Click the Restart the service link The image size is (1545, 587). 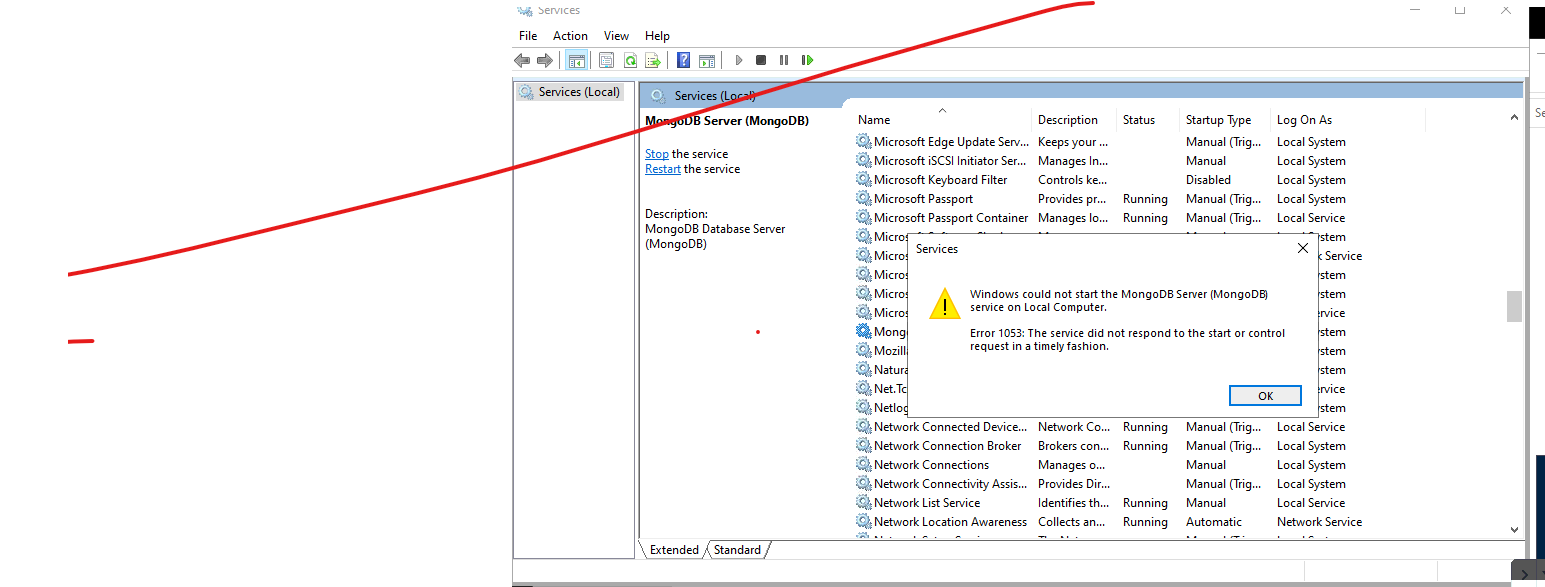click(x=662, y=169)
